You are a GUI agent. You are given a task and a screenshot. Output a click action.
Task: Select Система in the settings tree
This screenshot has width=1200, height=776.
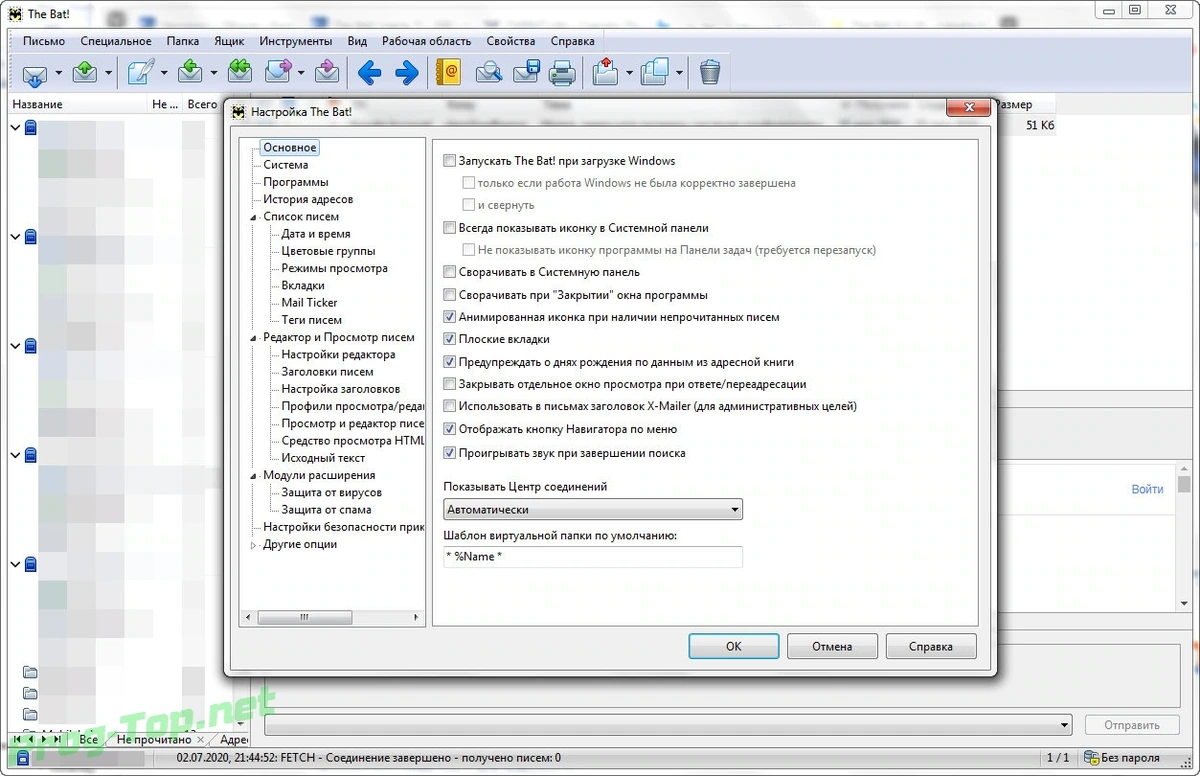tap(286, 165)
